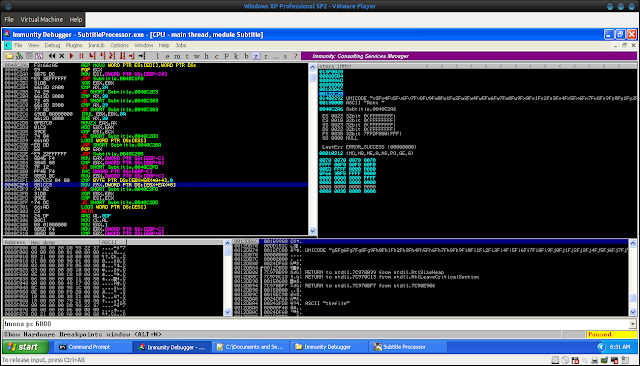This screenshot has width=640, height=366.
Task: Open the Window menu
Action: 144,45
